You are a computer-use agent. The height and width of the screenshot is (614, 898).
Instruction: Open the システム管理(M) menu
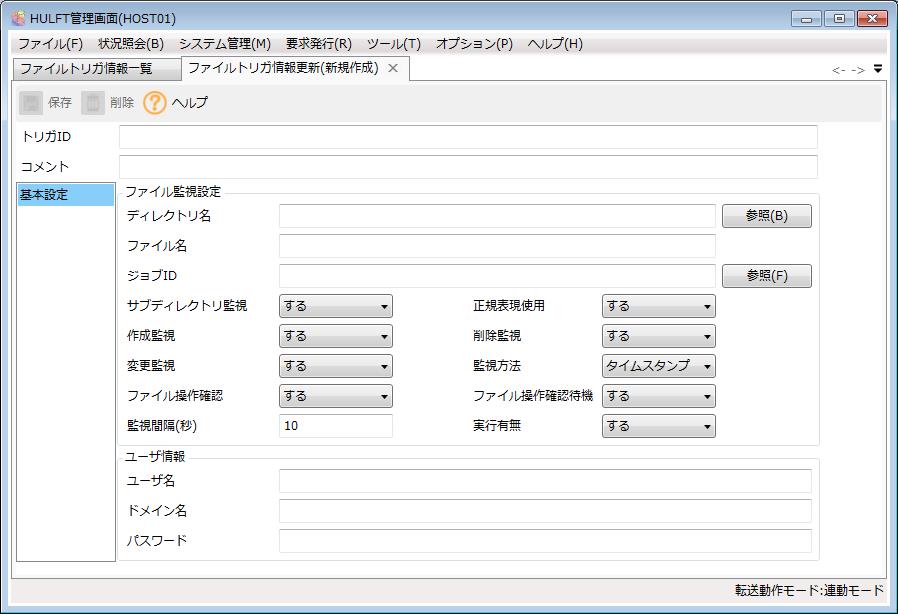click(224, 44)
